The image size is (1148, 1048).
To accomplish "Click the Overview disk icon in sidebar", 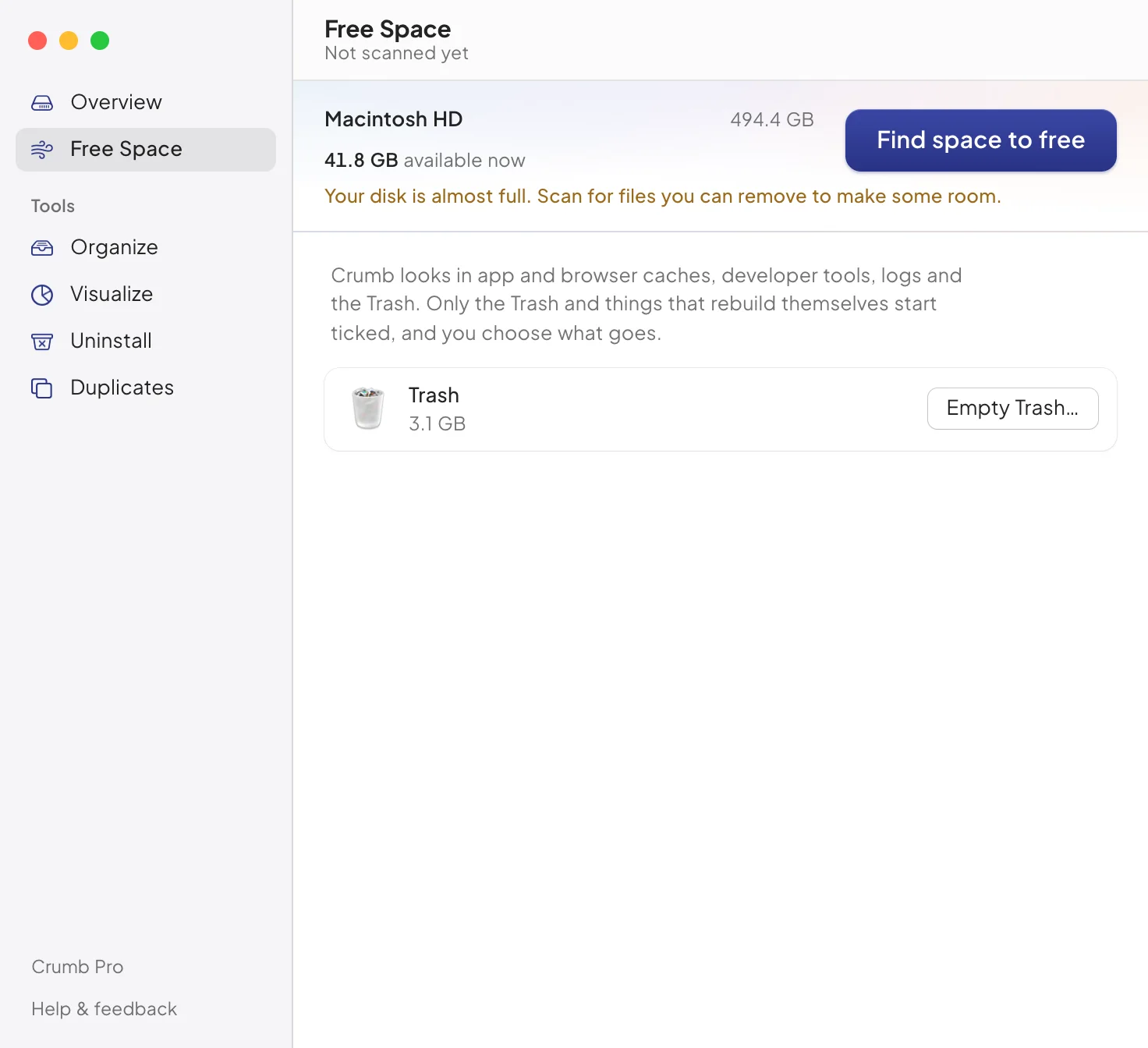I will [x=42, y=103].
